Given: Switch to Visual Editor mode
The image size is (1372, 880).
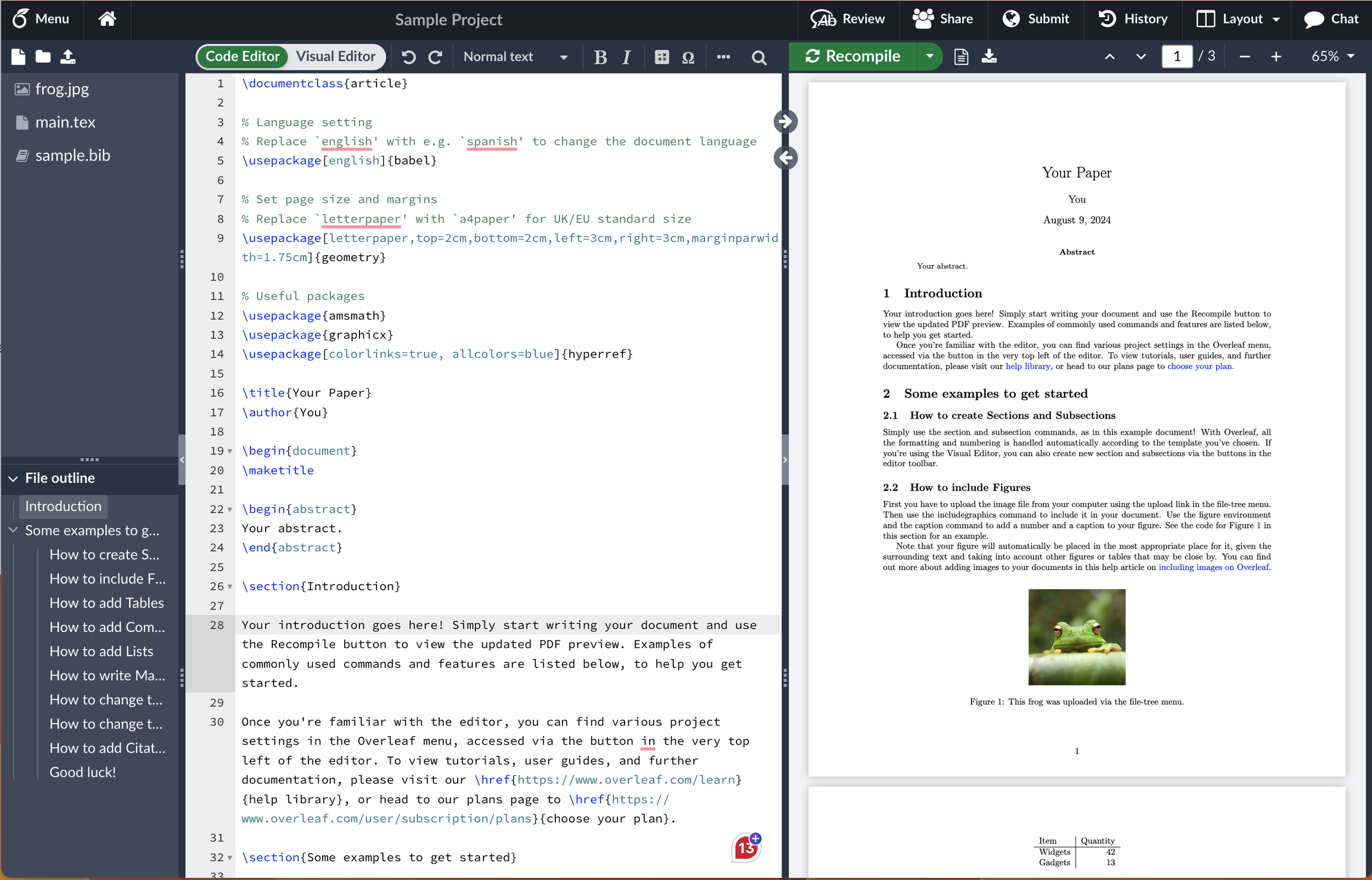Looking at the screenshot, I should (x=335, y=57).
